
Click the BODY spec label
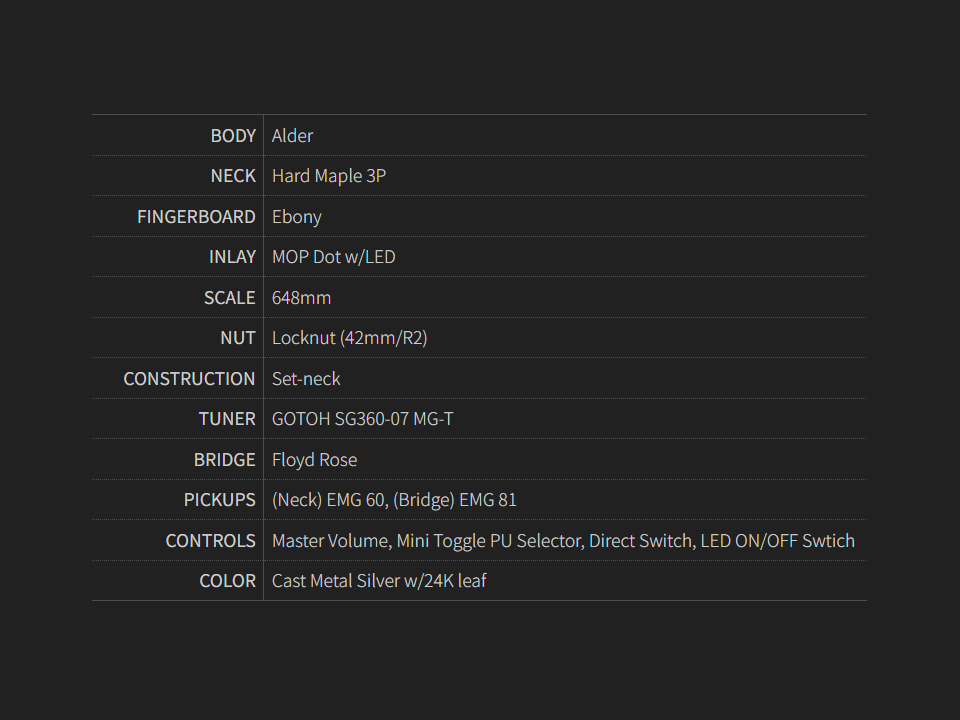pyautogui.click(x=233, y=136)
